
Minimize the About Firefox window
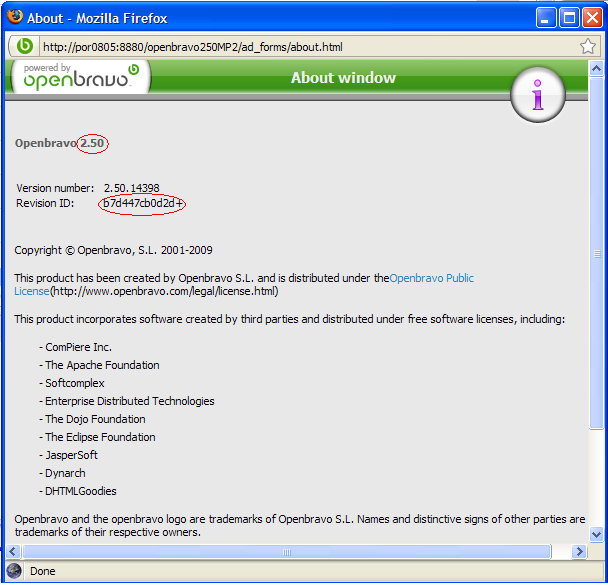pos(546,17)
